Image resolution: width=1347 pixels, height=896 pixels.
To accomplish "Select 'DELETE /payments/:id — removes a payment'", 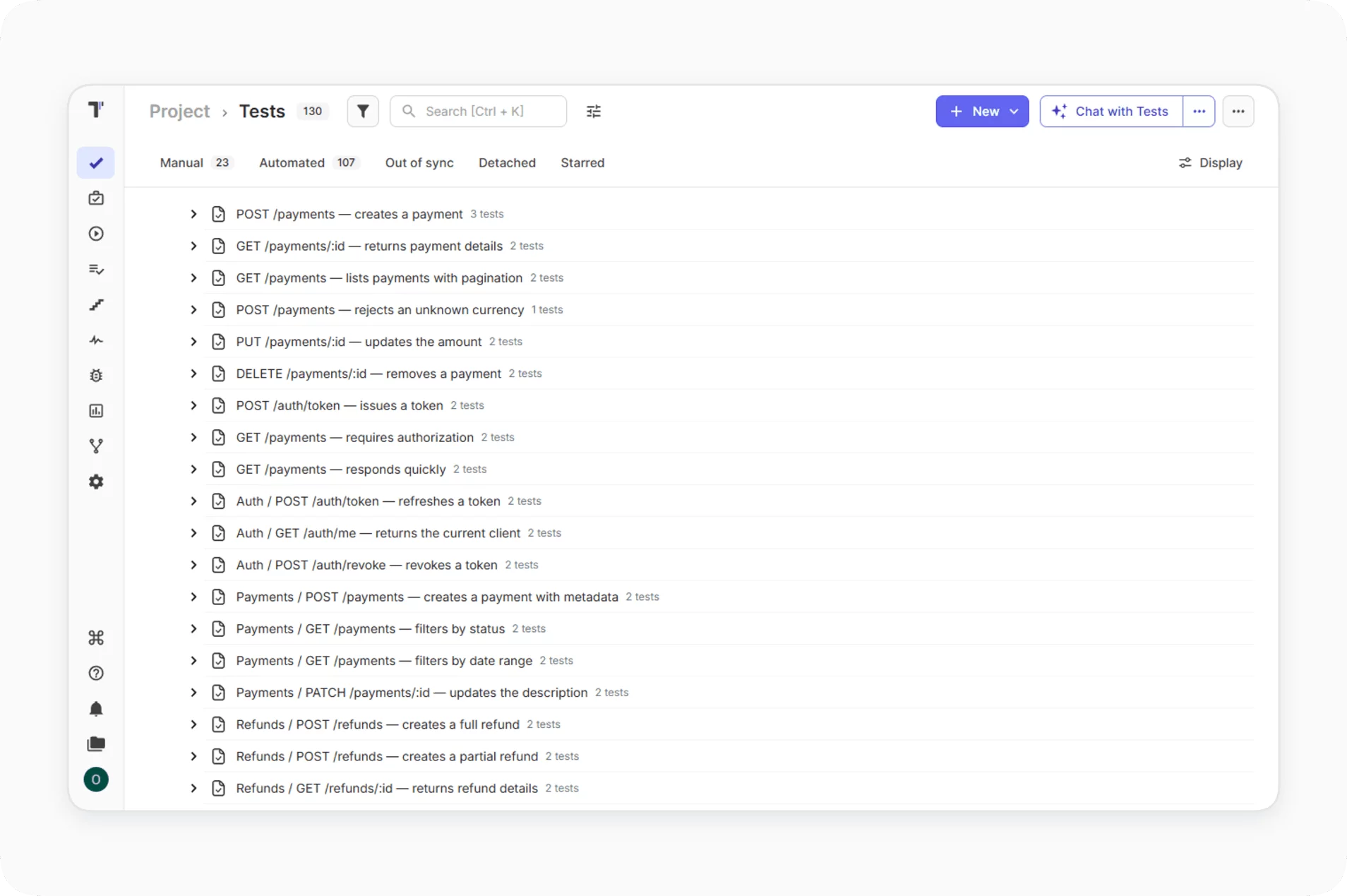I will (369, 374).
